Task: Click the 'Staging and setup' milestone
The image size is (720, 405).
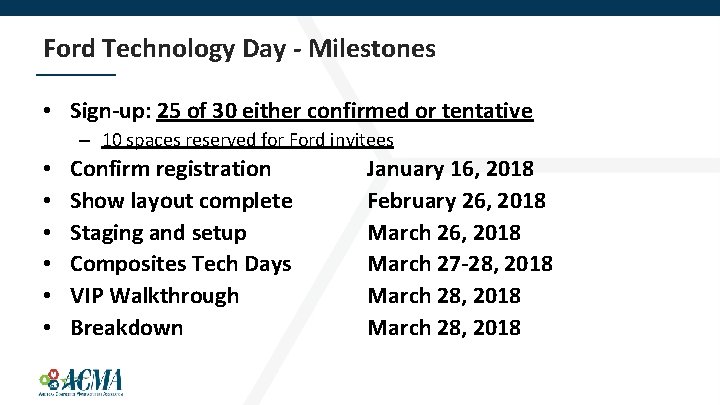Action: click(158, 233)
